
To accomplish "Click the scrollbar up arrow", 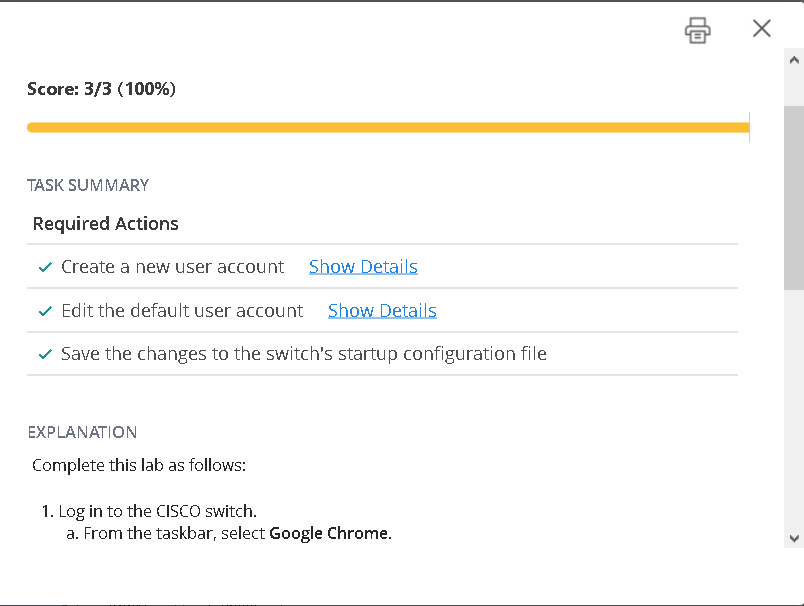I will (x=794, y=60).
